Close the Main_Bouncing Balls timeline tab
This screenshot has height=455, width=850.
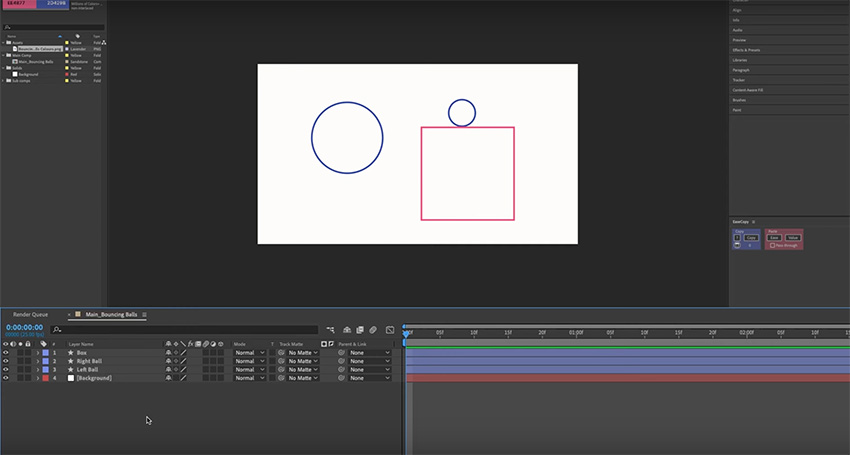pos(69,315)
